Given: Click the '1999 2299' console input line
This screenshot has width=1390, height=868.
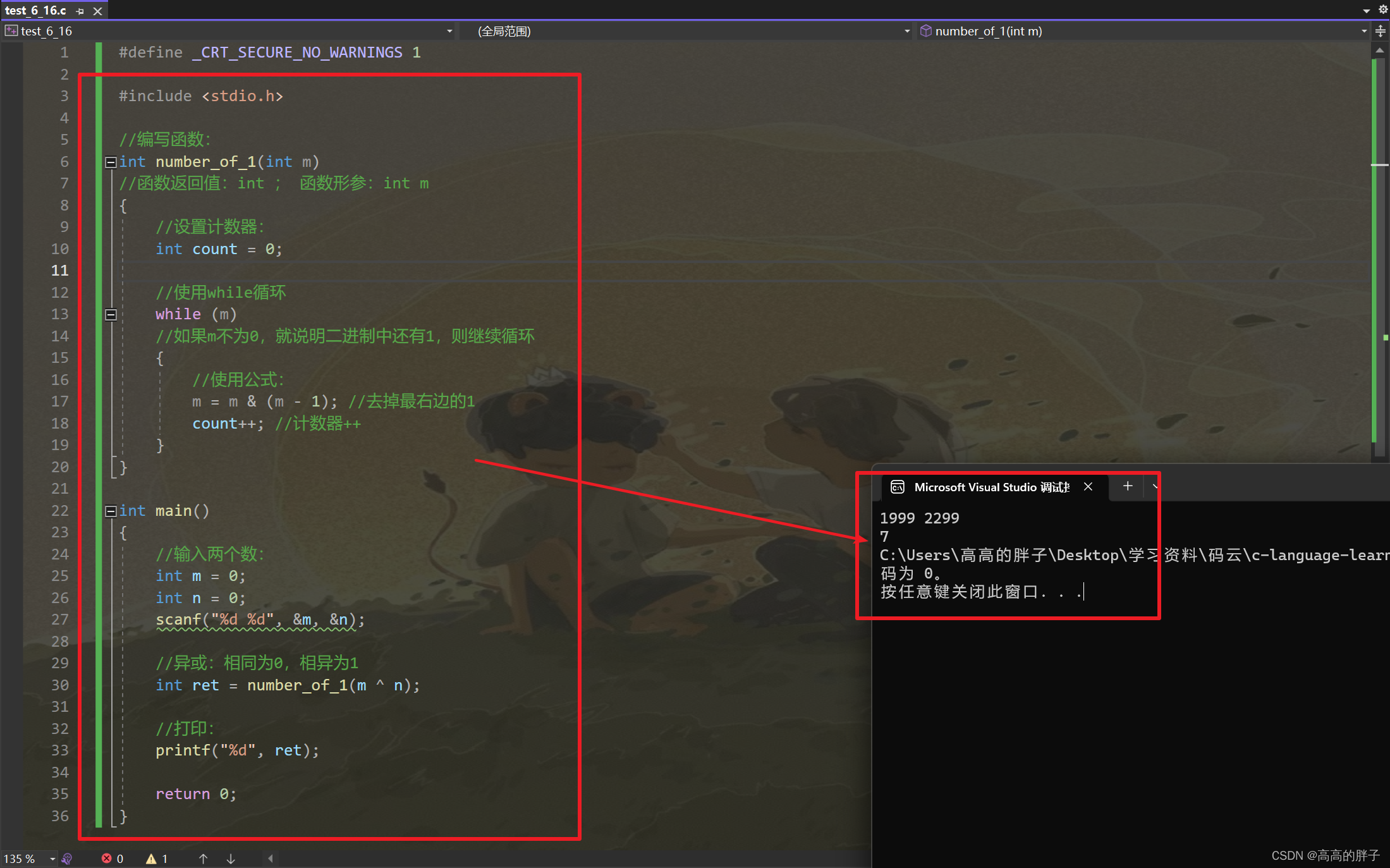Looking at the screenshot, I should click(x=919, y=518).
